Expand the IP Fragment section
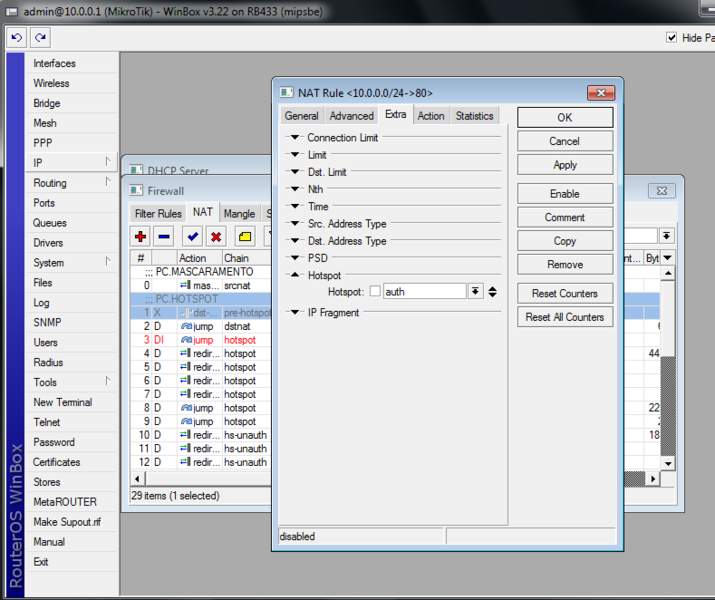 coord(295,312)
